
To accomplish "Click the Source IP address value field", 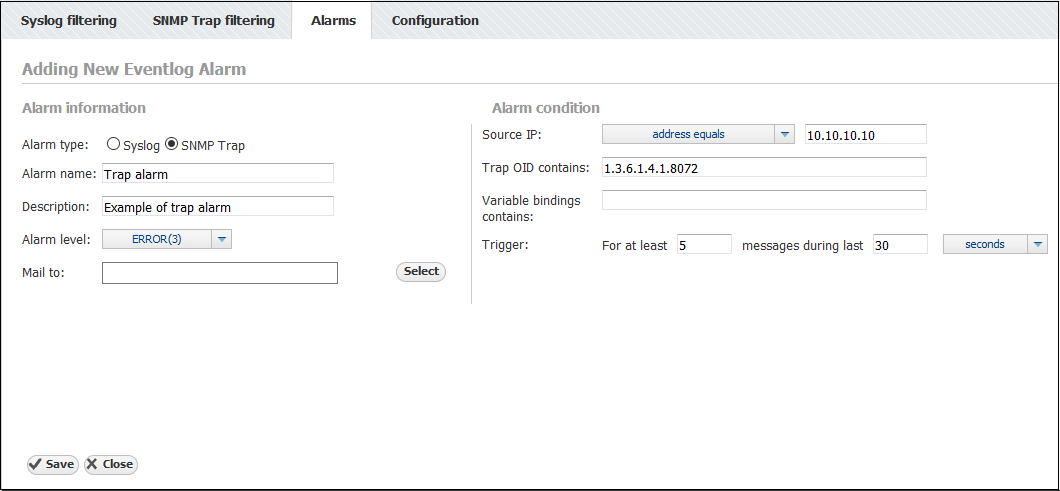I will 865,134.
